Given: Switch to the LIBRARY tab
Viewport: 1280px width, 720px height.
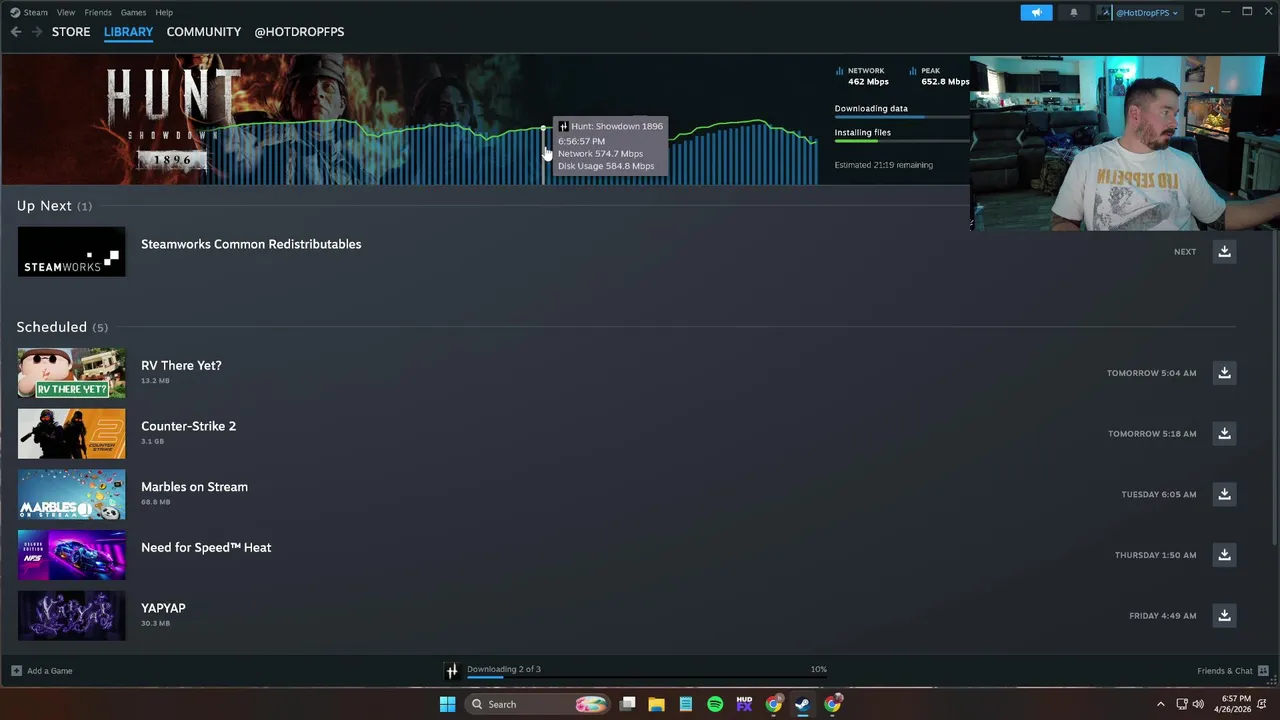Looking at the screenshot, I should point(128,32).
